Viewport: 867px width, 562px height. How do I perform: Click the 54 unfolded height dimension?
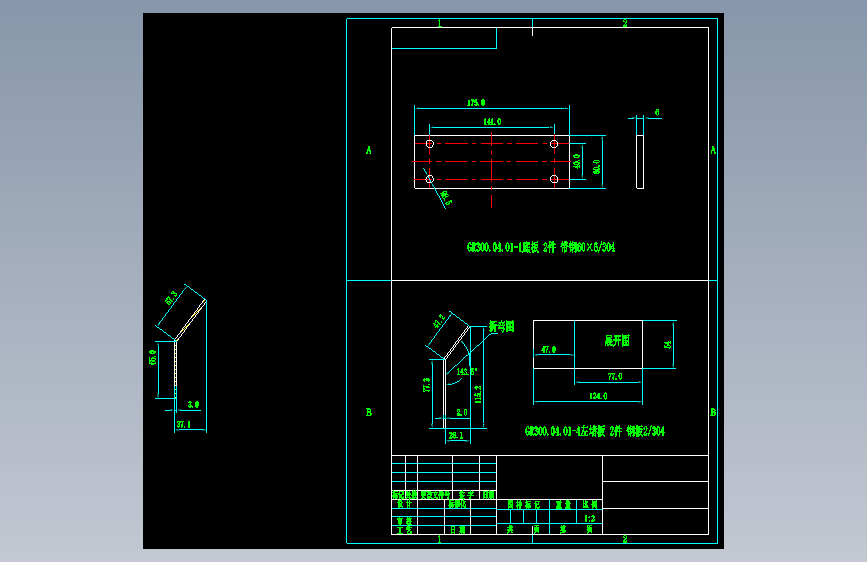tap(667, 344)
